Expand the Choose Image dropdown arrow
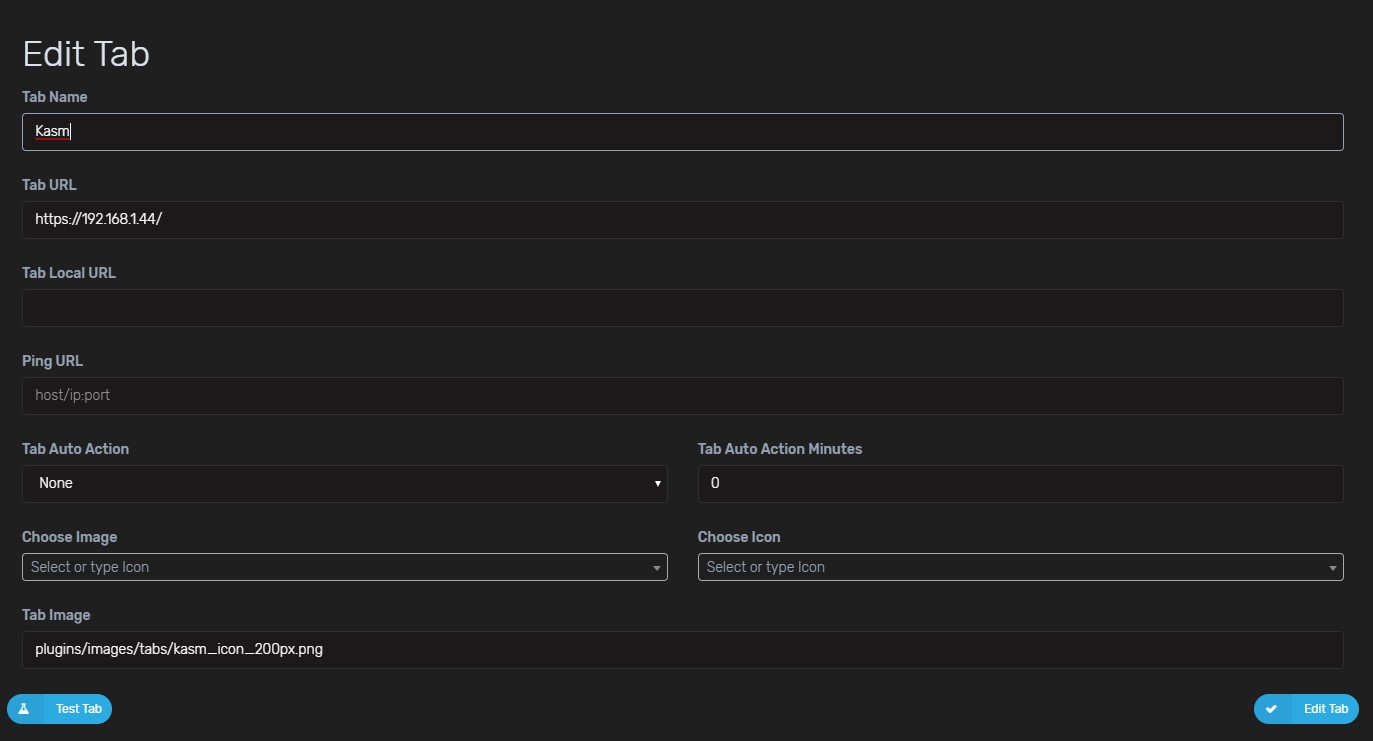The width and height of the screenshot is (1373, 741). [657, 568]
